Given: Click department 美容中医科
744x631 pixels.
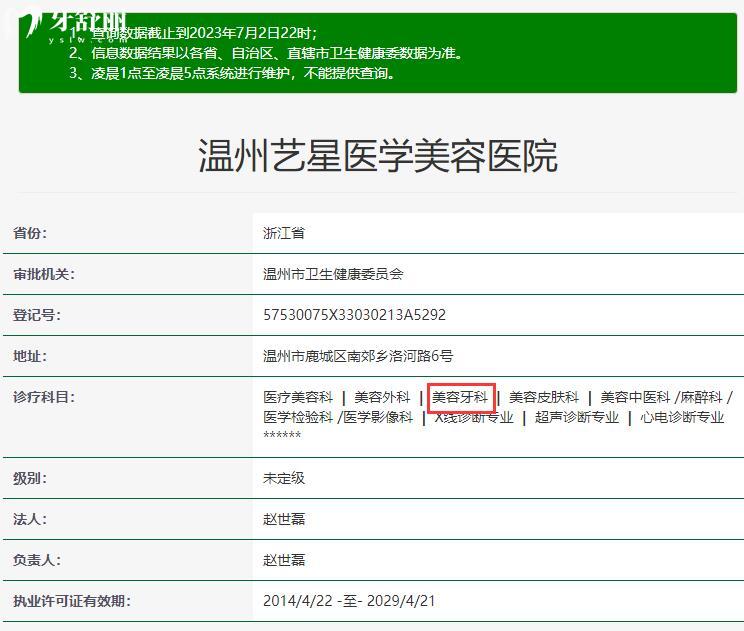Looking at the screenshot, I should tap(635, 397).
